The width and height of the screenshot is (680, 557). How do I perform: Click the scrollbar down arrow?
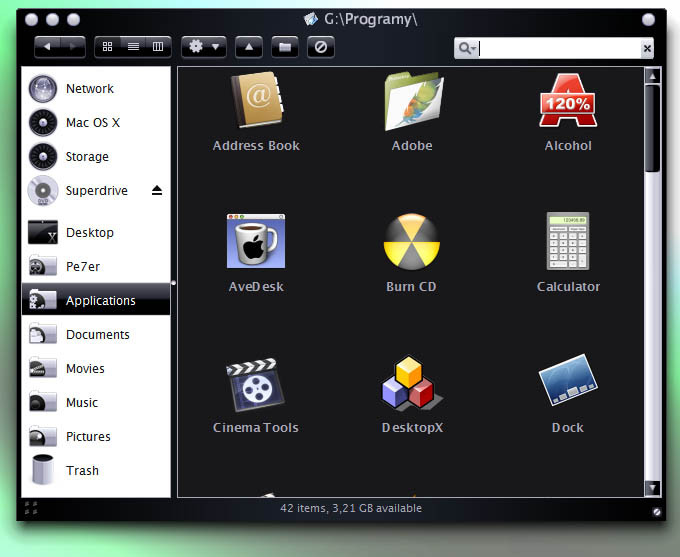click(653, 488)
